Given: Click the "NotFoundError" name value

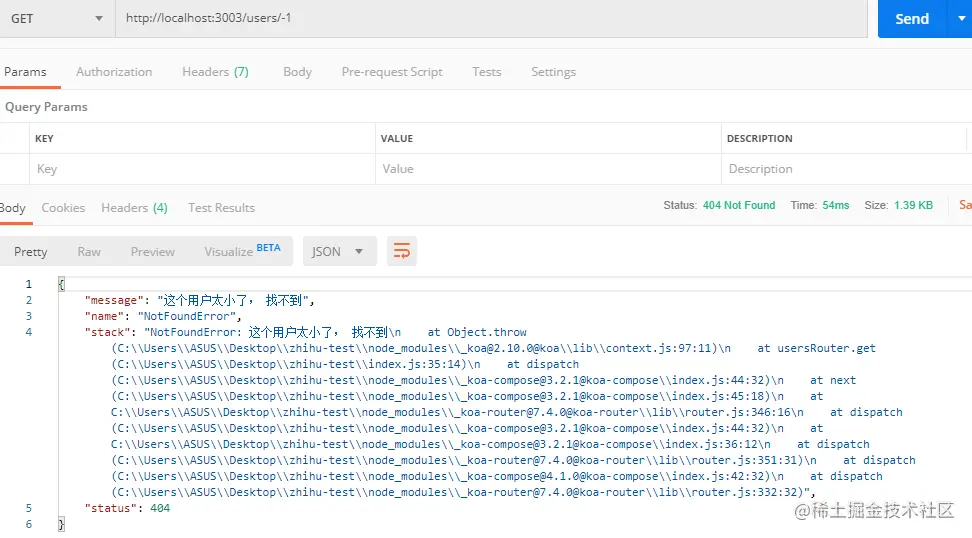Looking at the screenshot, I should [x=187, y=316].
